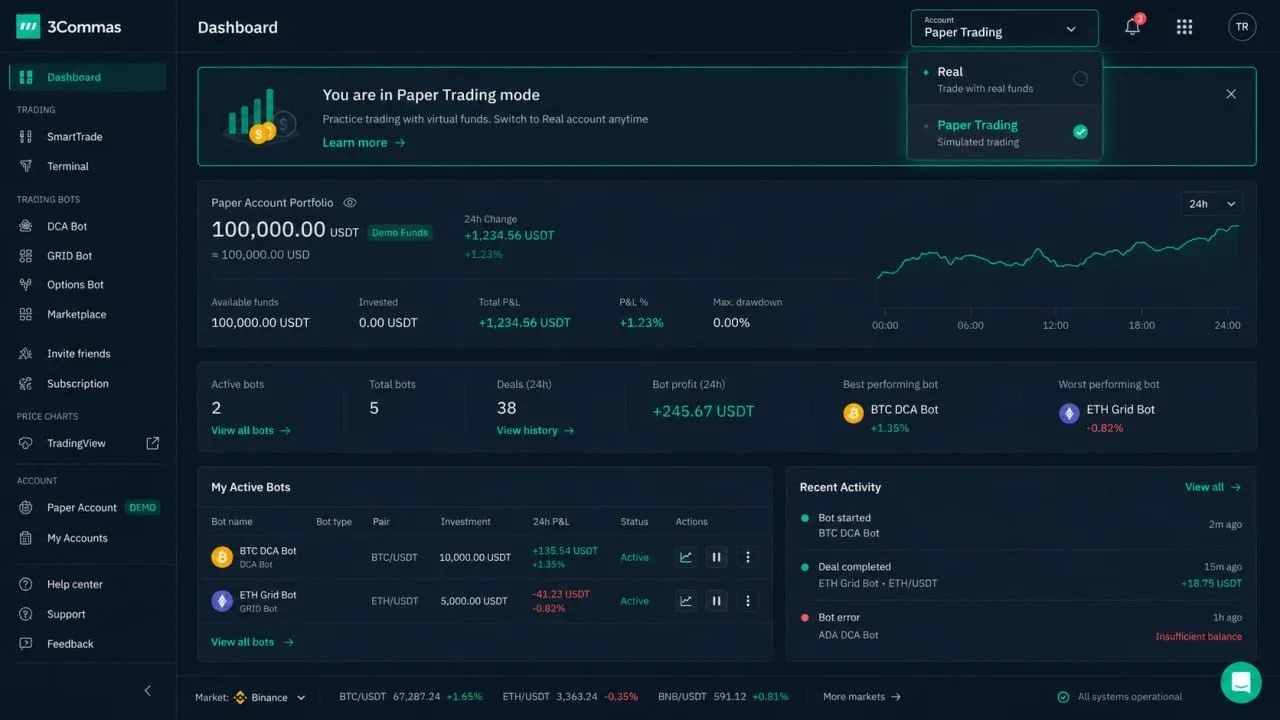Screen dimensions: 1280x720
Task: Select the Real account radio button
Action: (1080, 79)
